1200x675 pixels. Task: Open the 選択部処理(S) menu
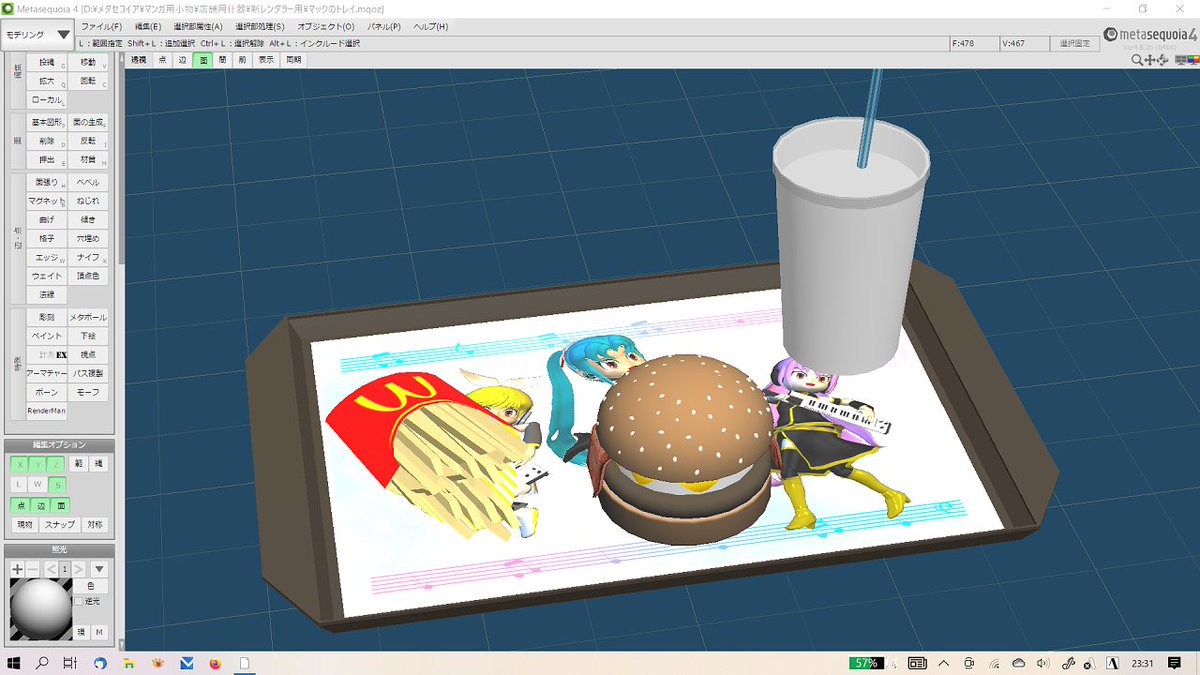click(260, 26)
